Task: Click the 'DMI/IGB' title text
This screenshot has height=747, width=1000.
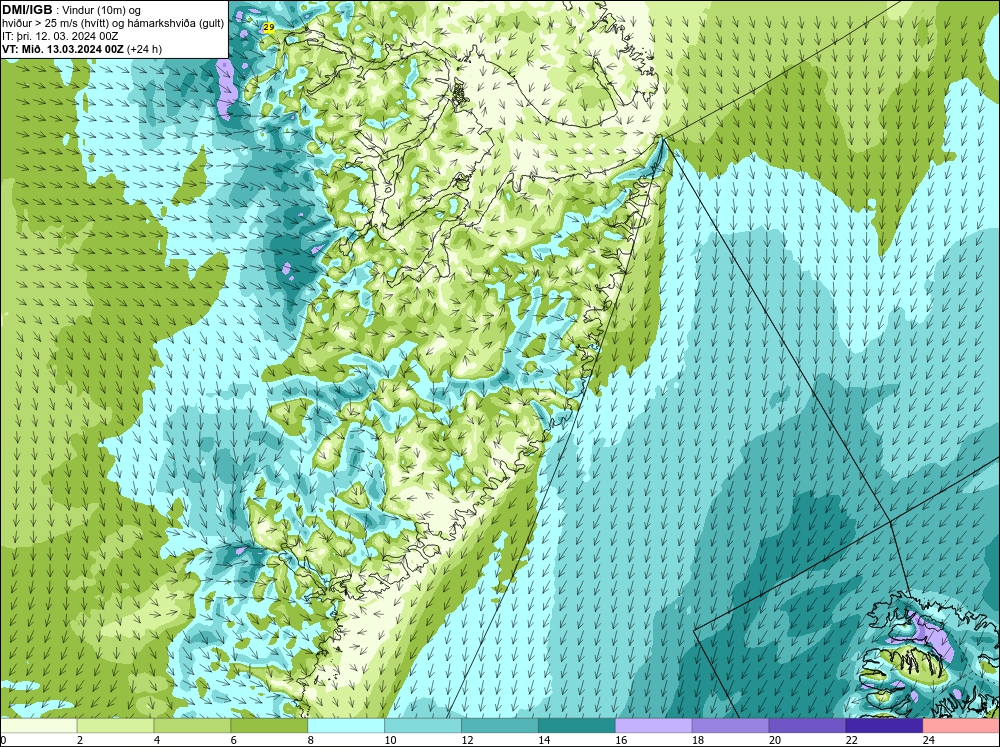Action: pyautogui.click(x=27, y=10)
